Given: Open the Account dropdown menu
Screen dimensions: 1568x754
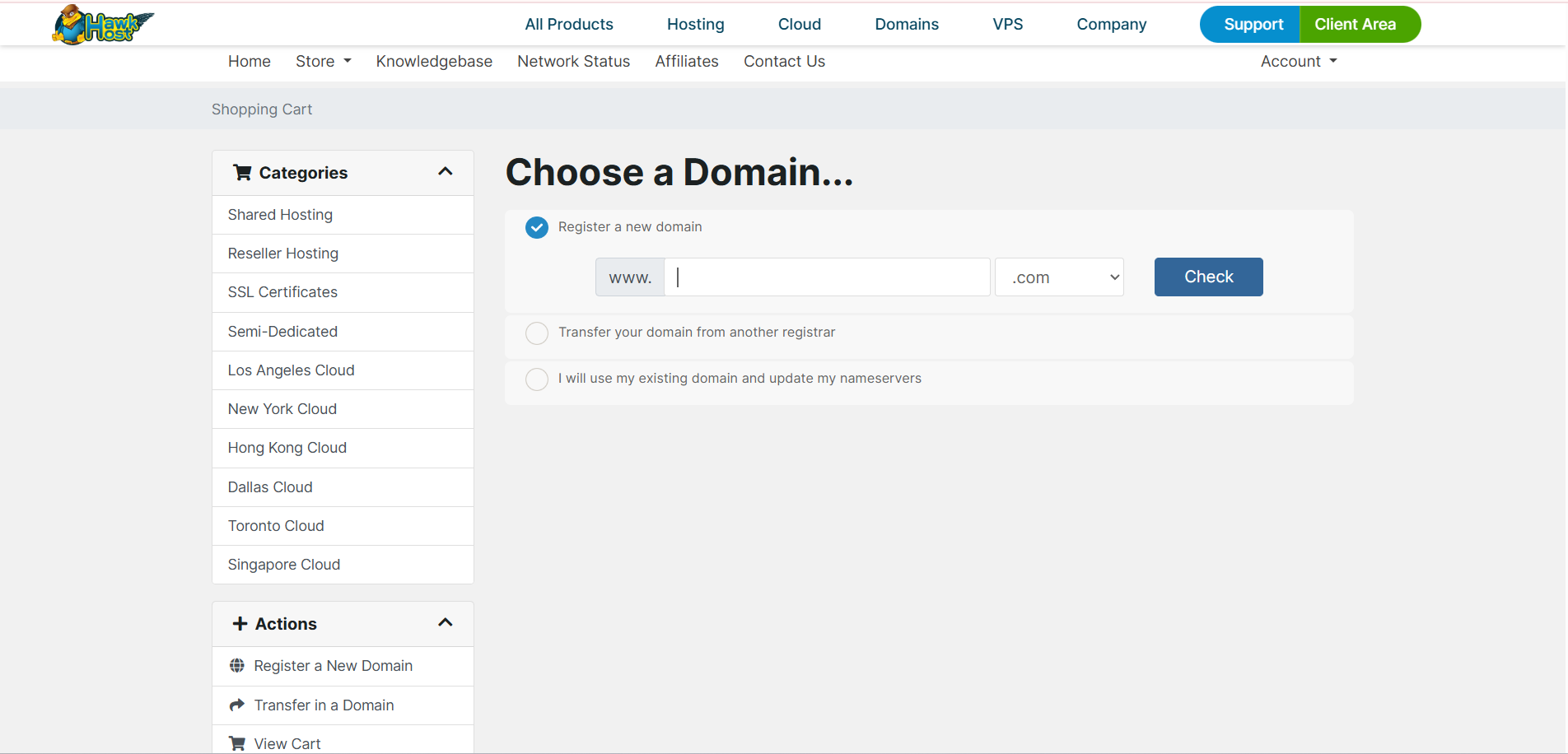Looking at the screenshot, I should 1298,62.
